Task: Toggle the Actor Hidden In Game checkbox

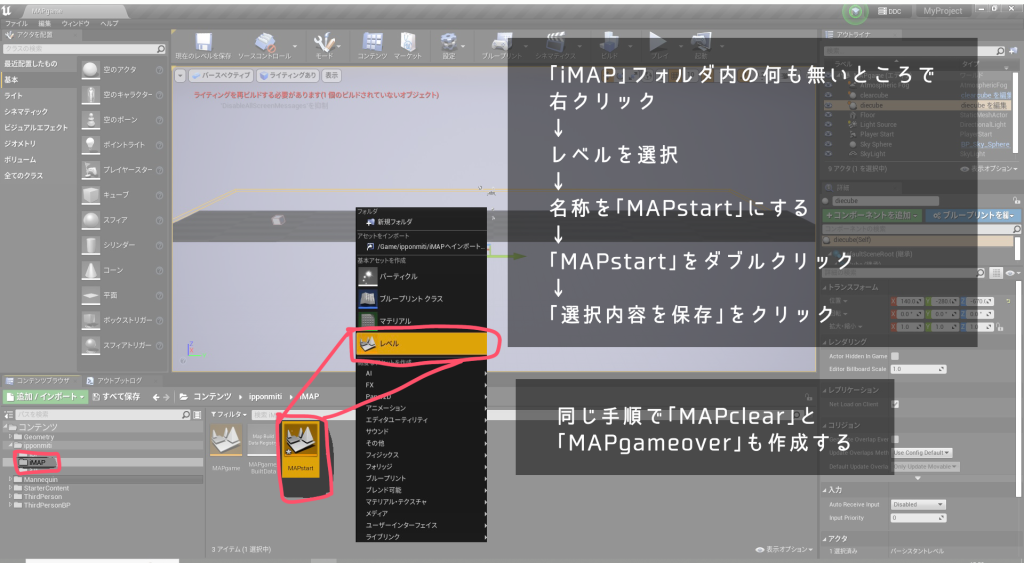Action: click(895, 355)
